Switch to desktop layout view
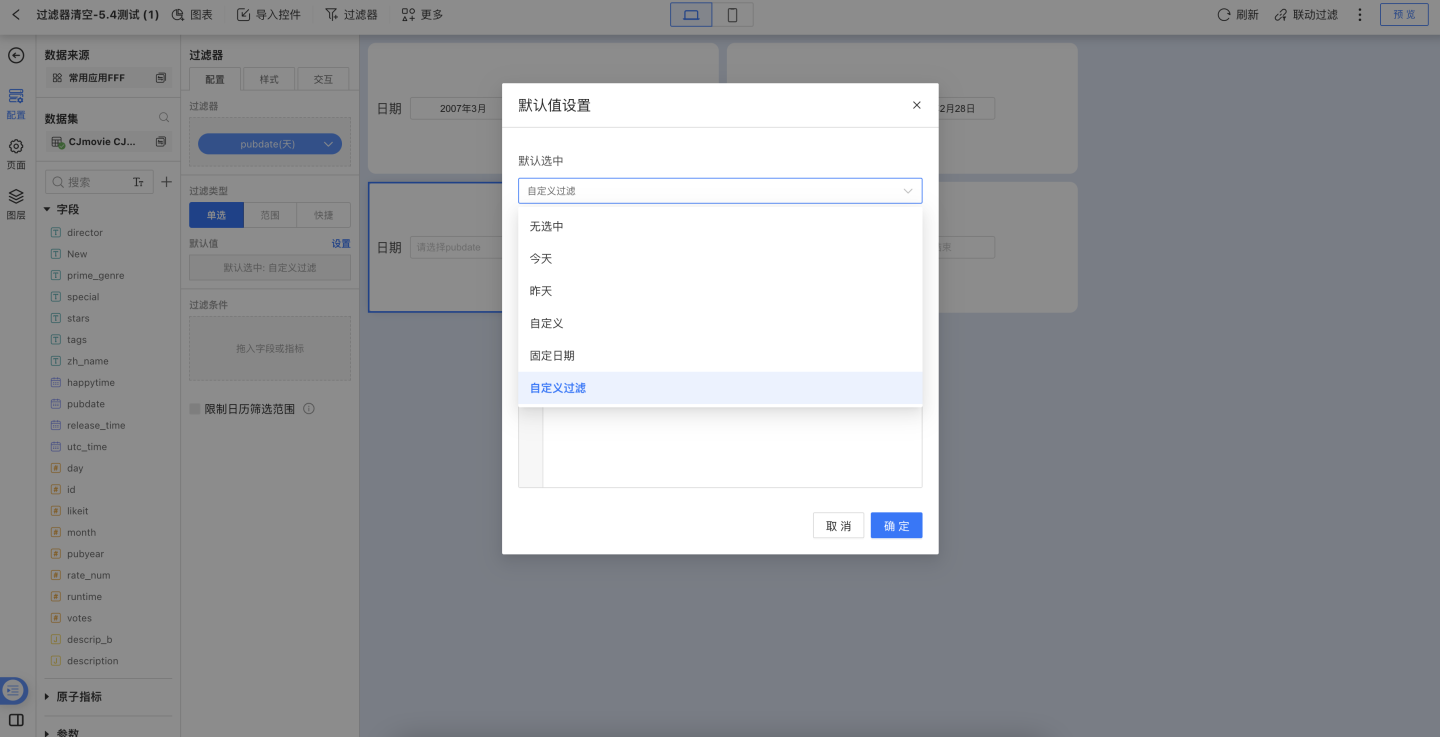This screenshot has width=1440, height=737. [691, 15]
